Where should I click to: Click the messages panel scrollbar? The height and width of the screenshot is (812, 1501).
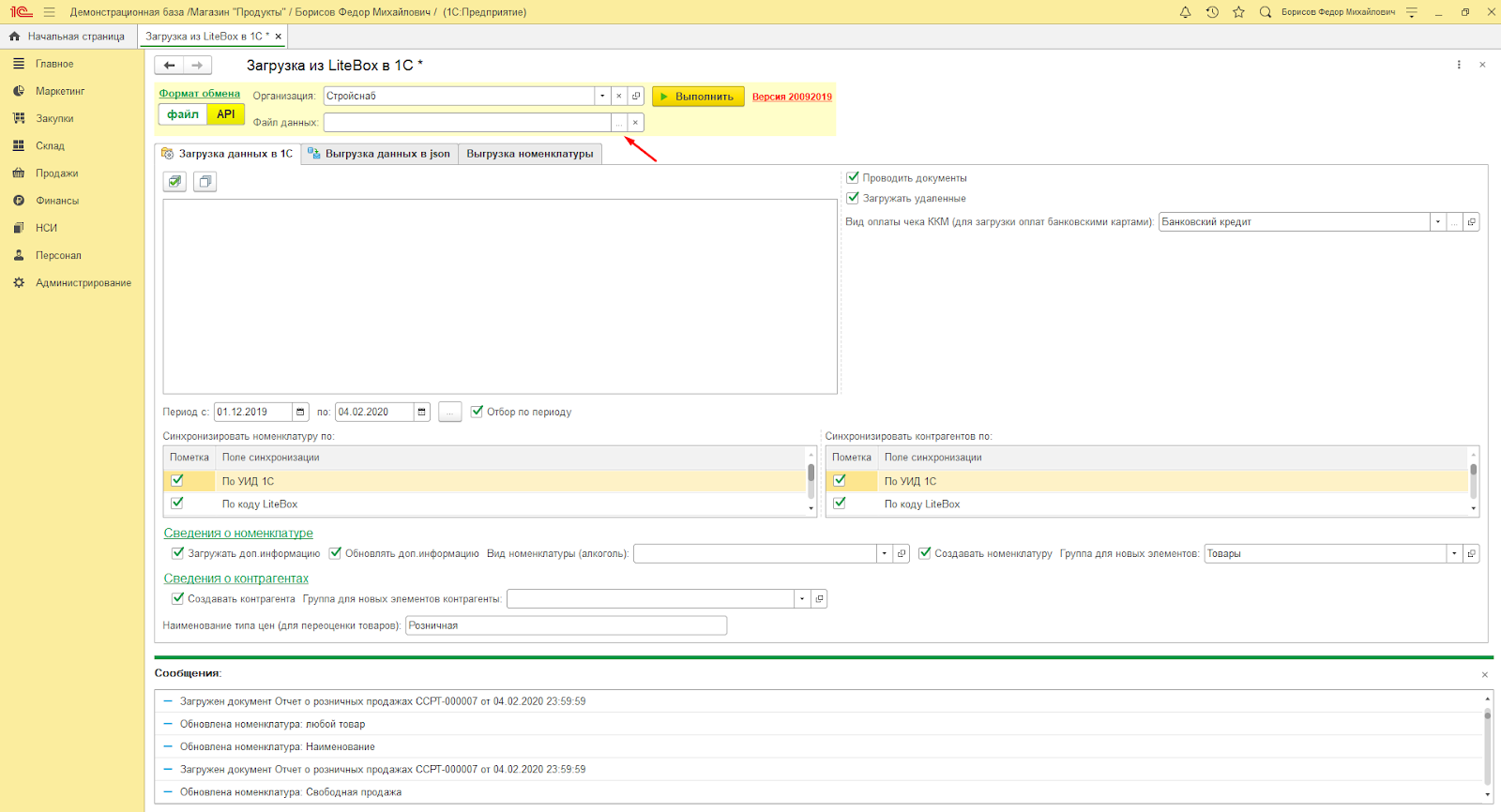tap(1487, 745)
